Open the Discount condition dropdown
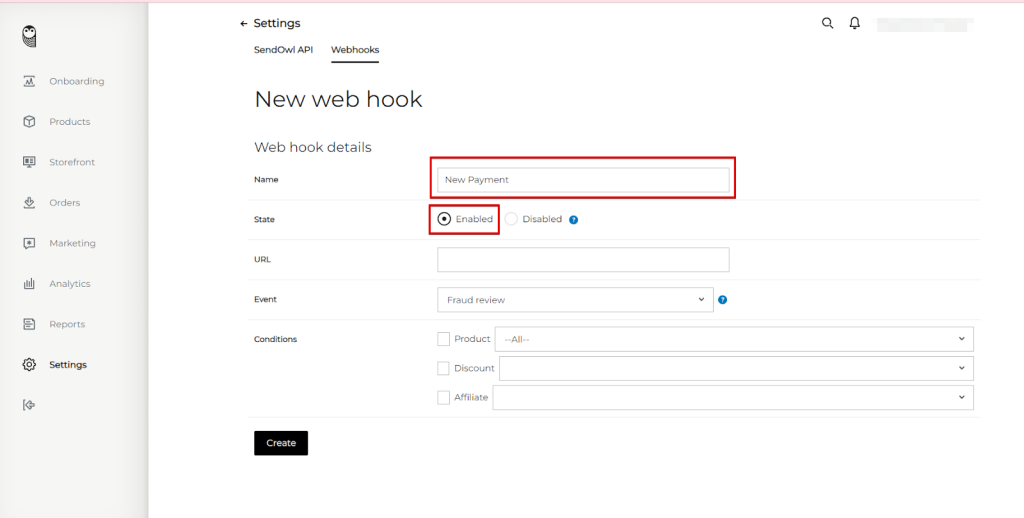 (736, 368)
